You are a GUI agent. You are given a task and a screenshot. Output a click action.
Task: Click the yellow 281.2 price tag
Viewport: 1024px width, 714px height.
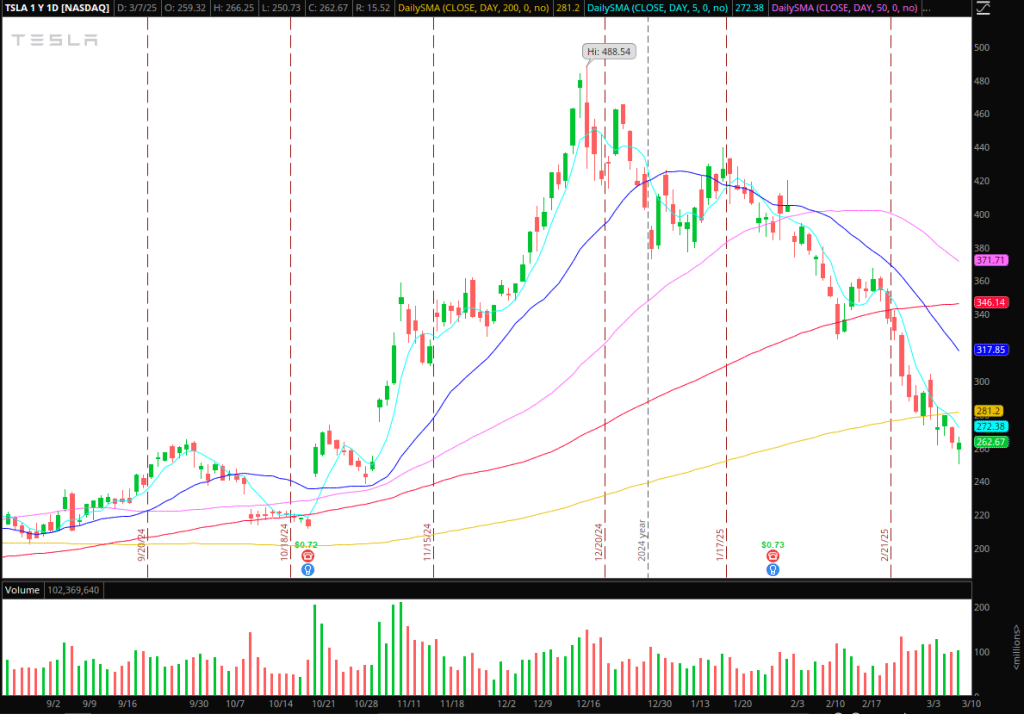(x=988, y=411)
